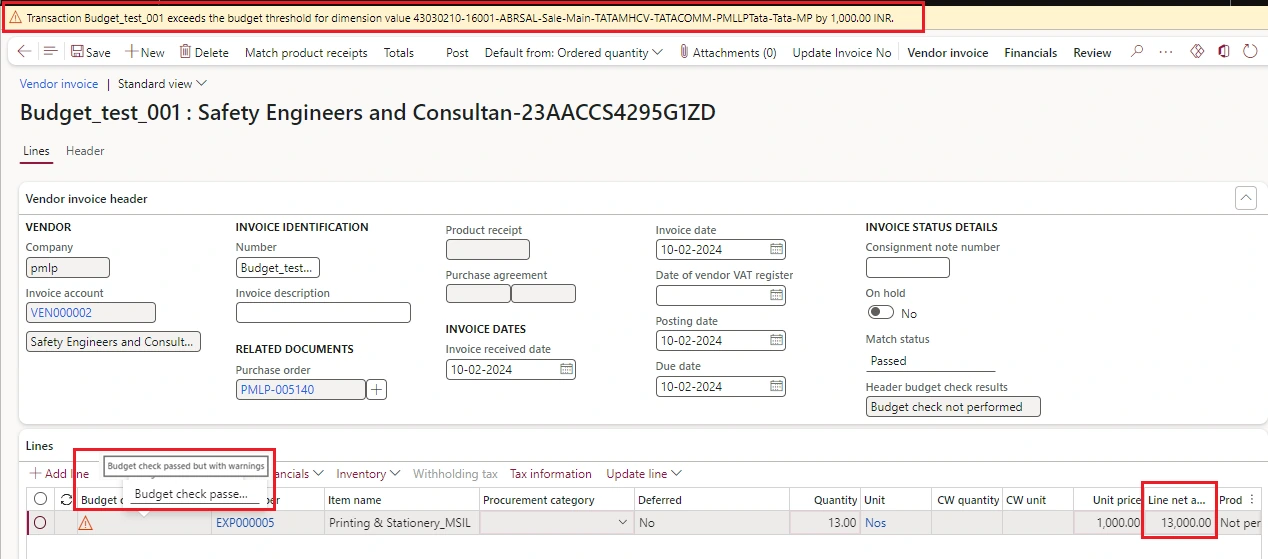Save the vendor invoice

pyautogui.click(x=90, y=52)
